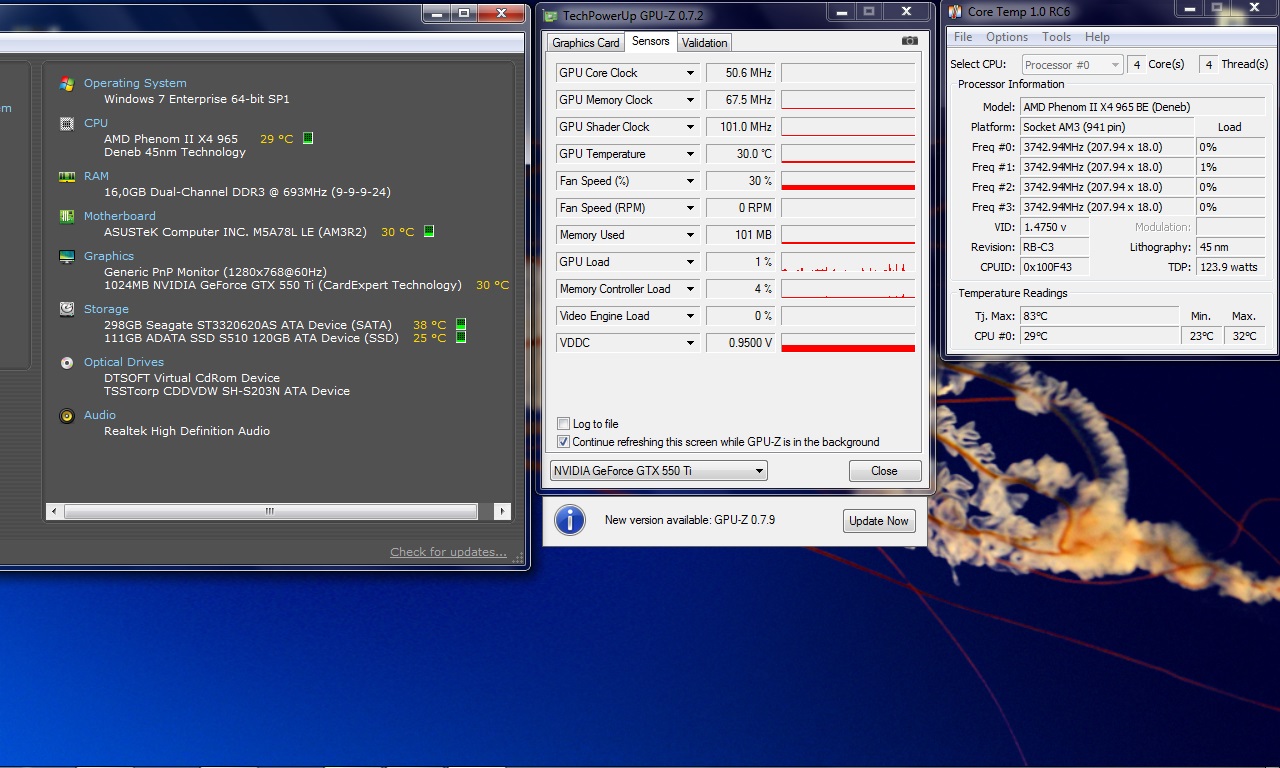The width and height of the screenshot is (1280, 768).
Task: Switch to the Graphics Card tab
Action: pos(585,43)
